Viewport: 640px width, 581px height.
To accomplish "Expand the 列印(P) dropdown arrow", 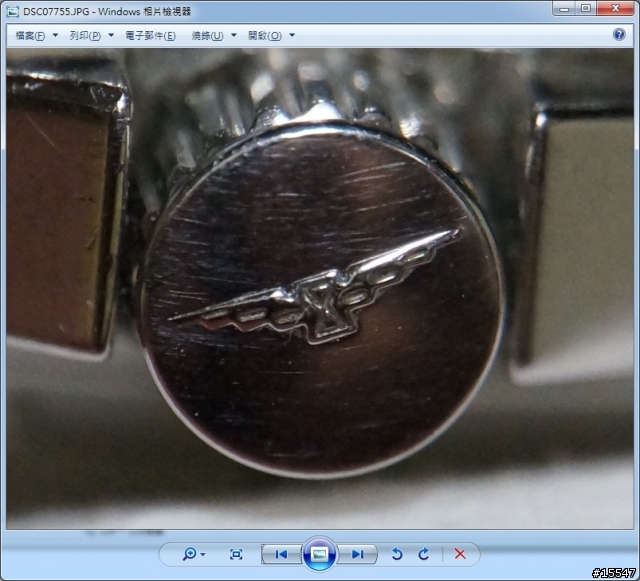I will pos(111,36).
